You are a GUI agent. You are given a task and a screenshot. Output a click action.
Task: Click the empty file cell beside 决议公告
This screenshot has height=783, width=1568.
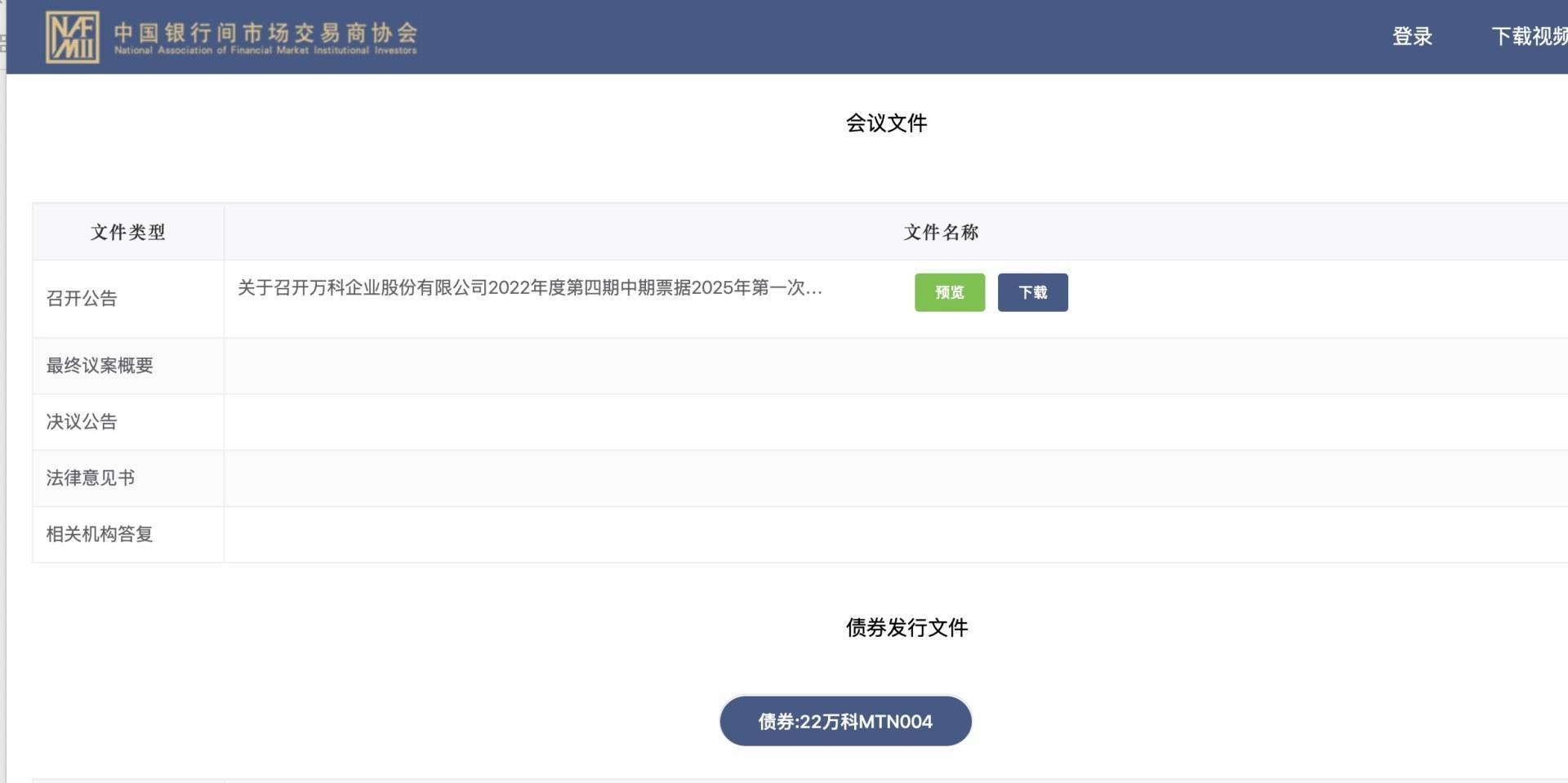click(895, 422)
